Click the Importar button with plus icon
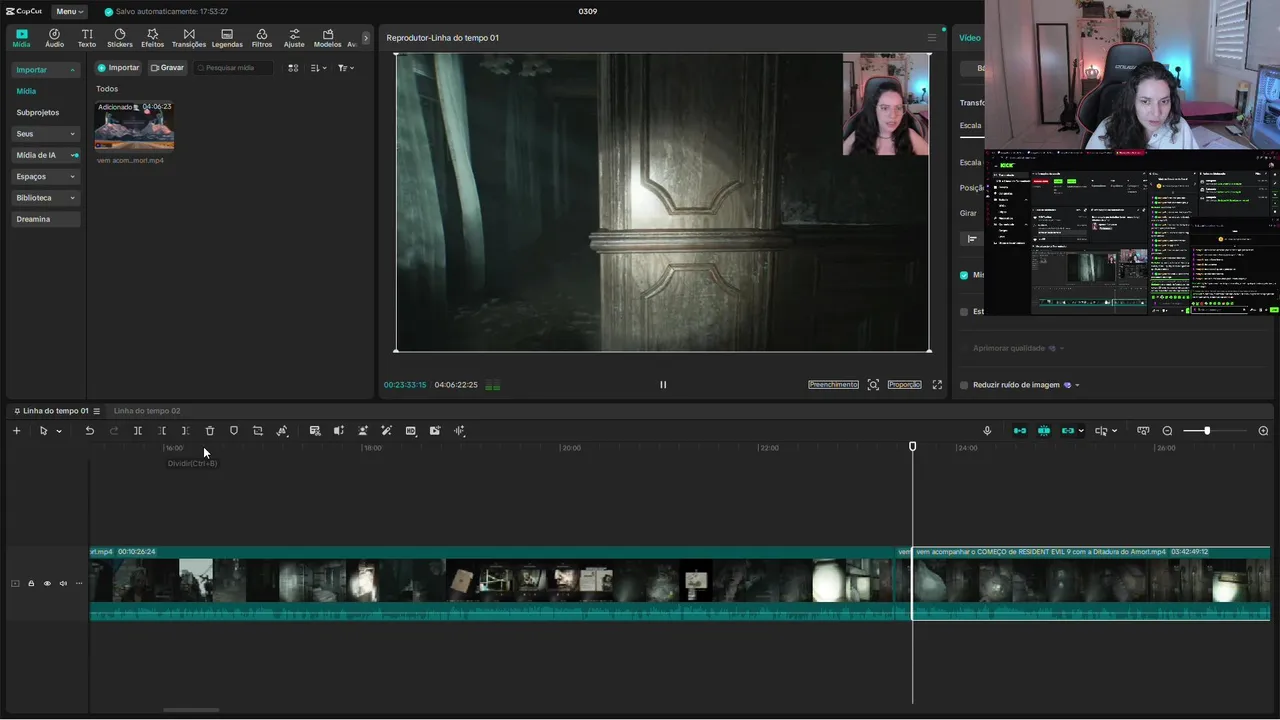 point(118,68)
